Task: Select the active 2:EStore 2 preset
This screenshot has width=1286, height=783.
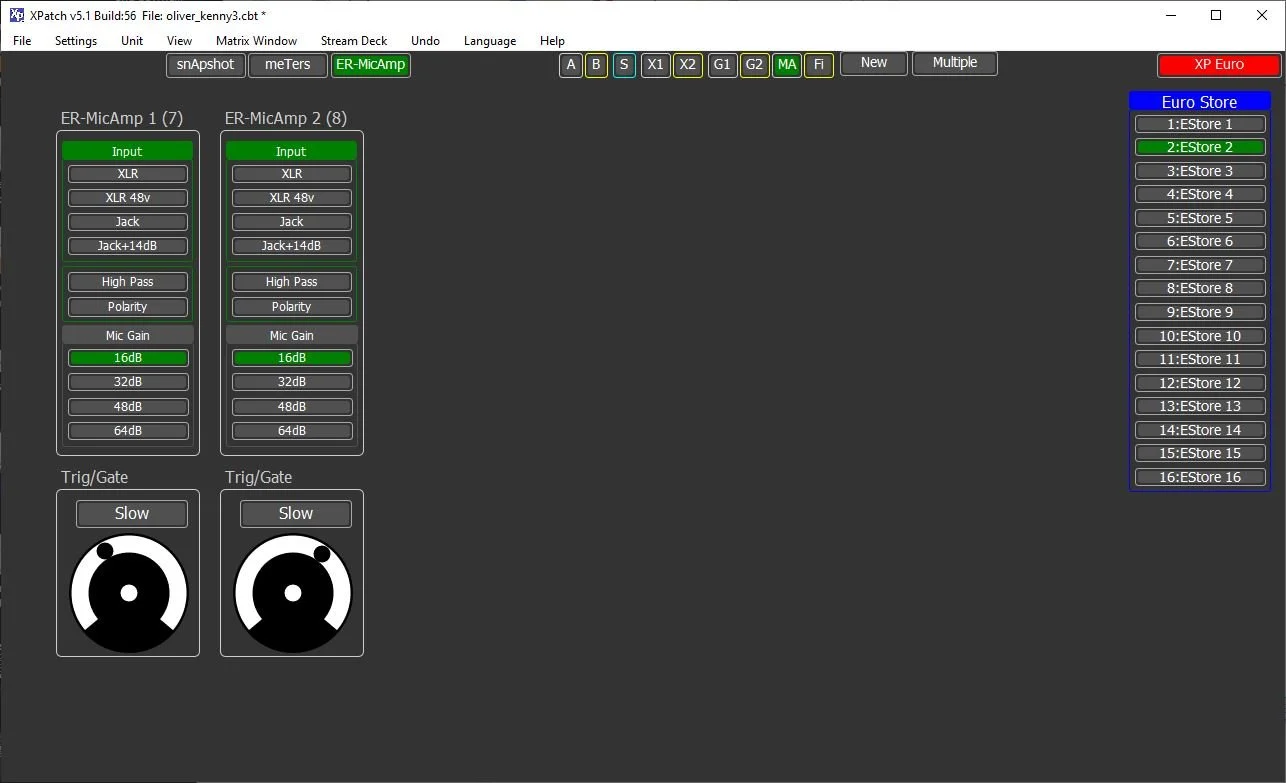Action: click(1200, 147)
